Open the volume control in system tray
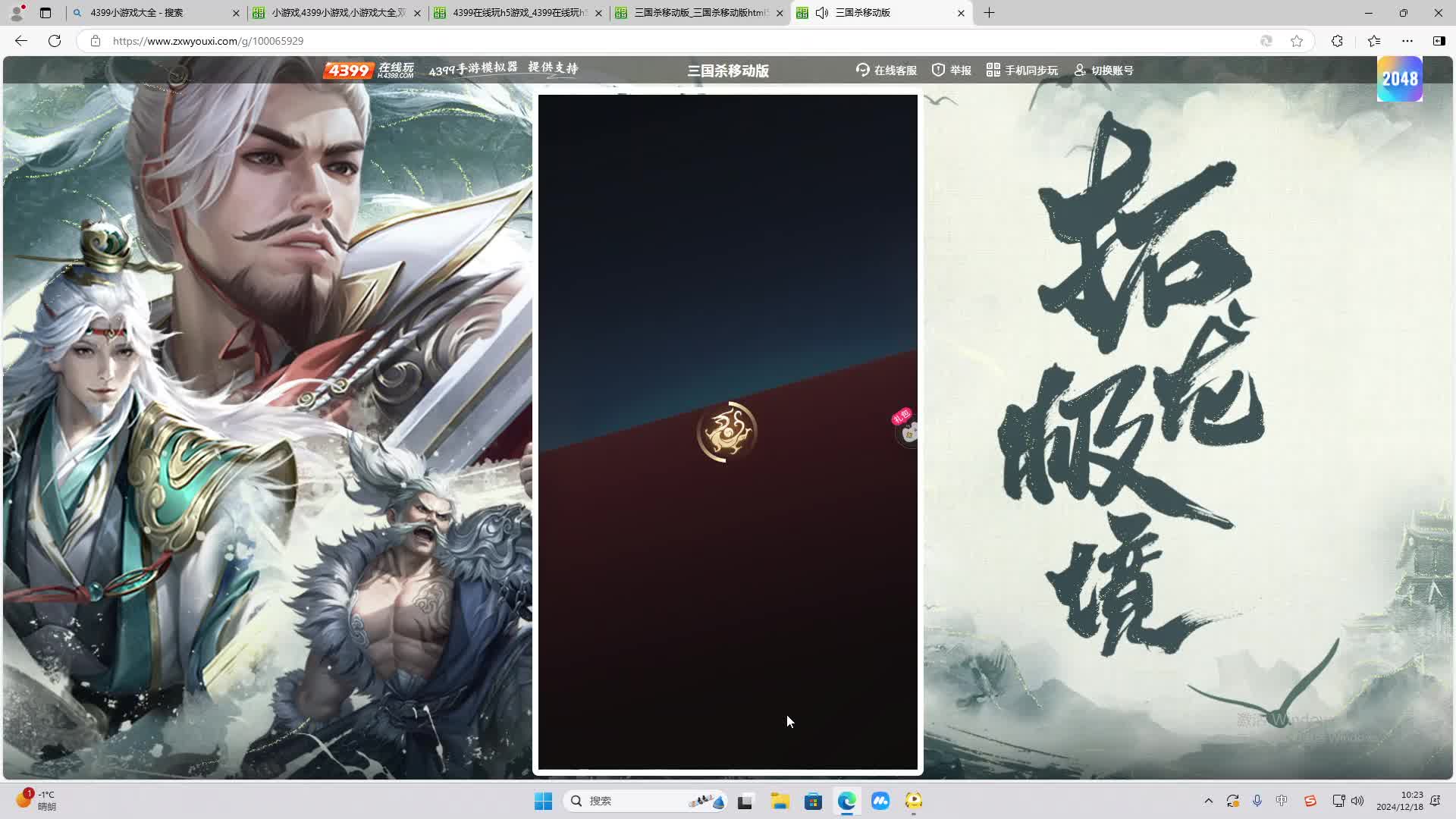 [1358, 801]
